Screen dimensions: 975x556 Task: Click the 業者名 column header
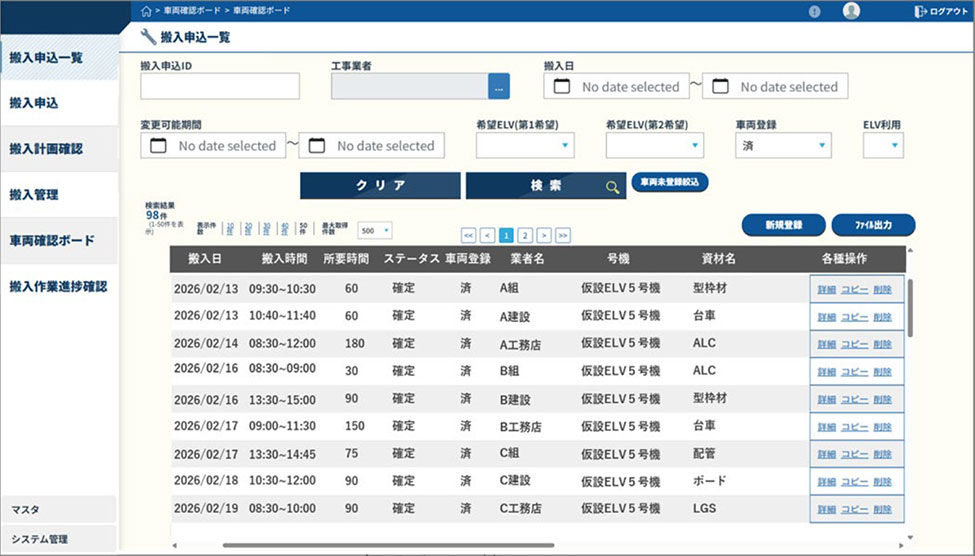point(527,259)
